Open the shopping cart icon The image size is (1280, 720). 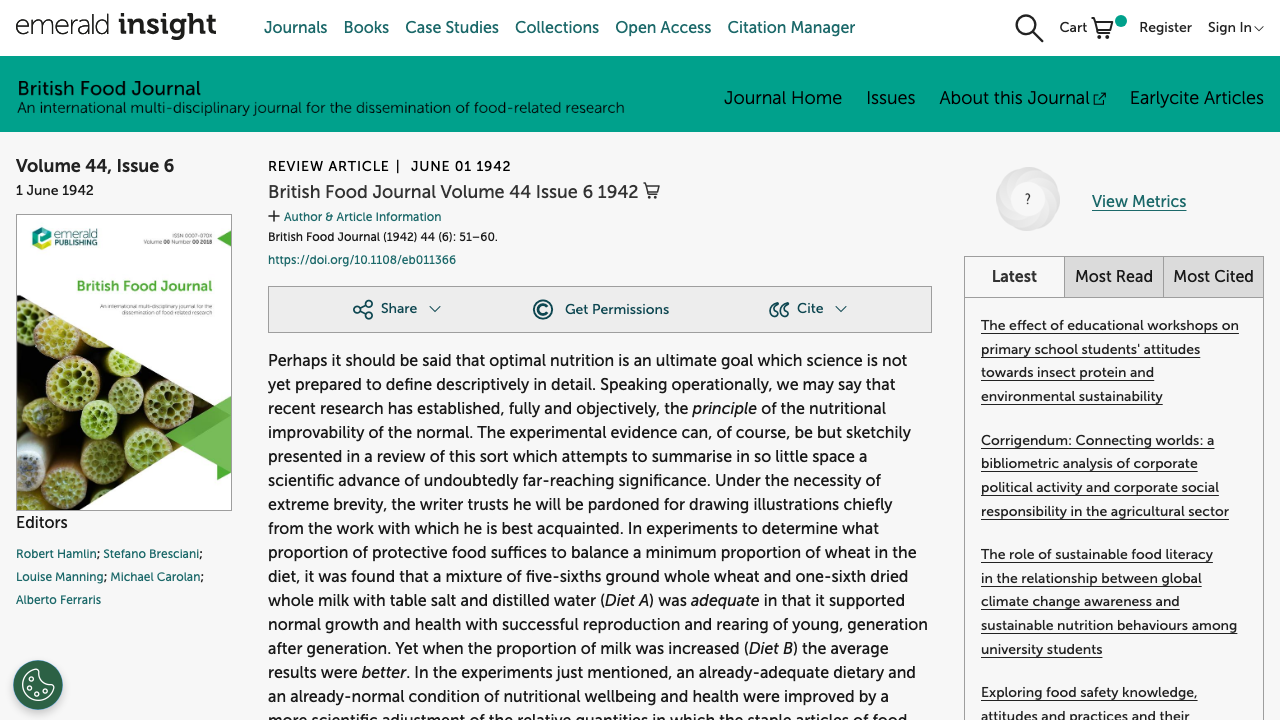1103,28
